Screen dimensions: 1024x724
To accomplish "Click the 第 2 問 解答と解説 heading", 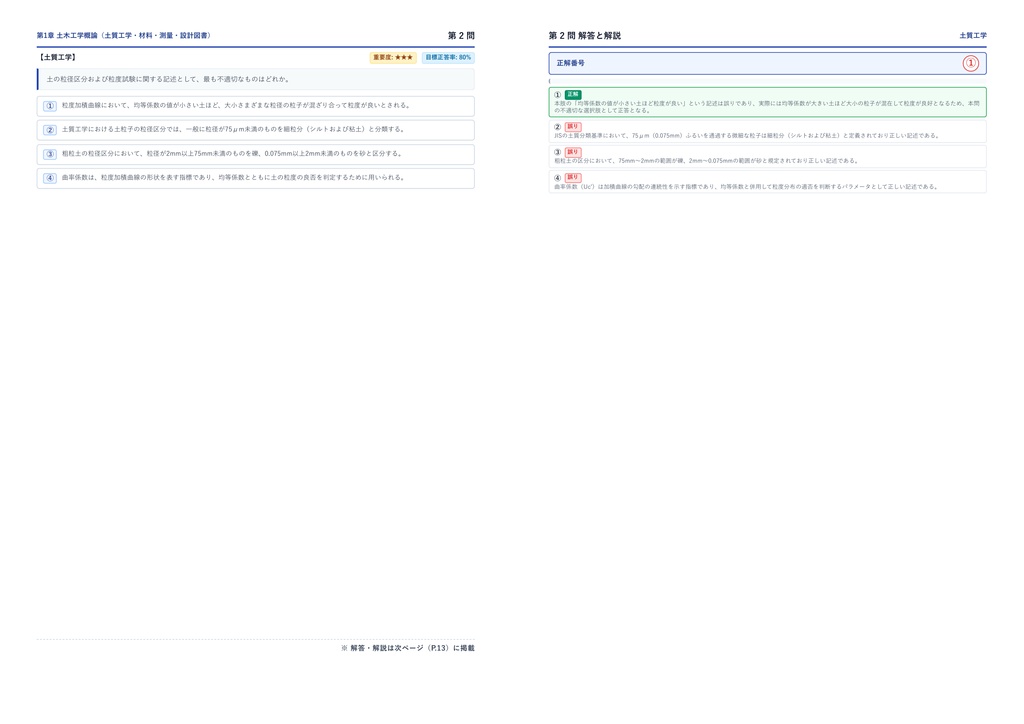I will (584, 35).
